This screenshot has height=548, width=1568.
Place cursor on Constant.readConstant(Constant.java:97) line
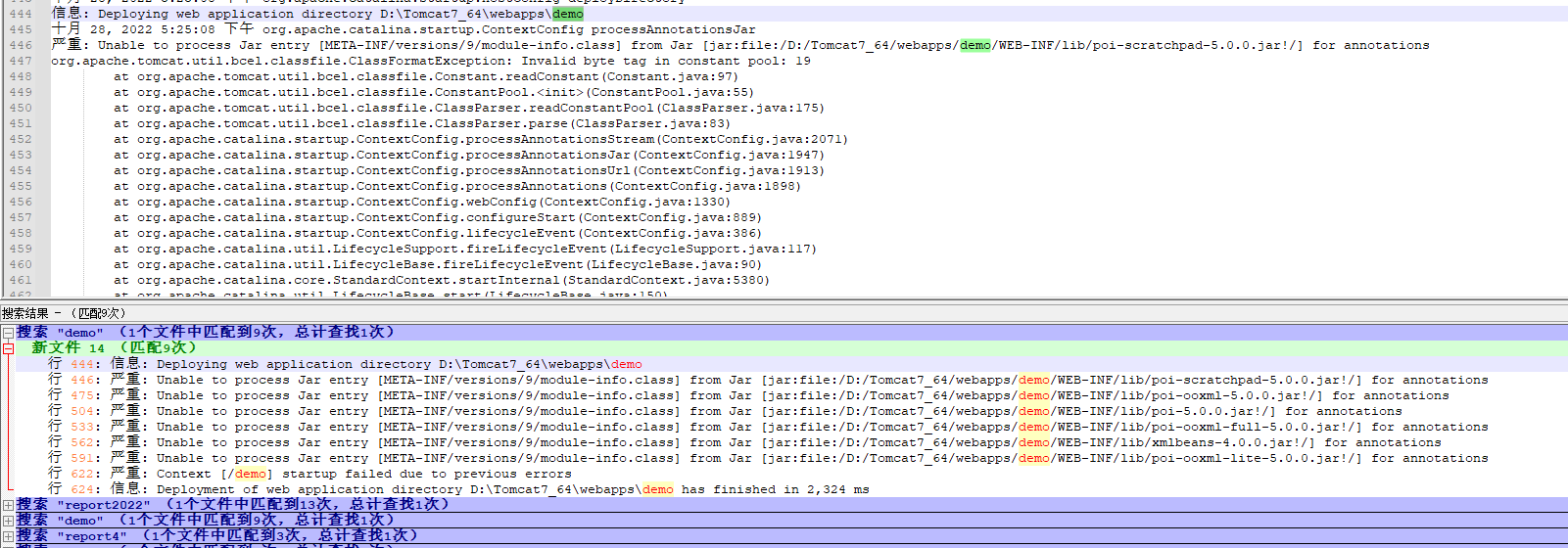click(x=426, y=76)
